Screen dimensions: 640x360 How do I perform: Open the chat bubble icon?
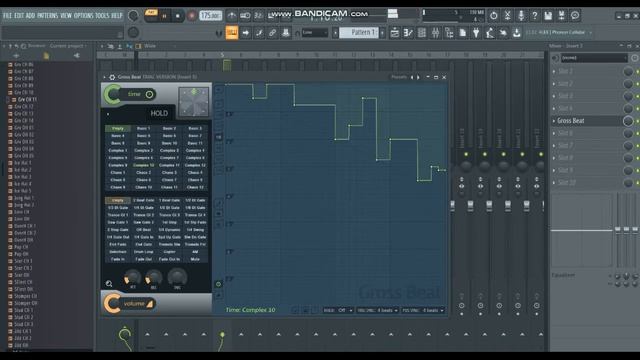575,16
